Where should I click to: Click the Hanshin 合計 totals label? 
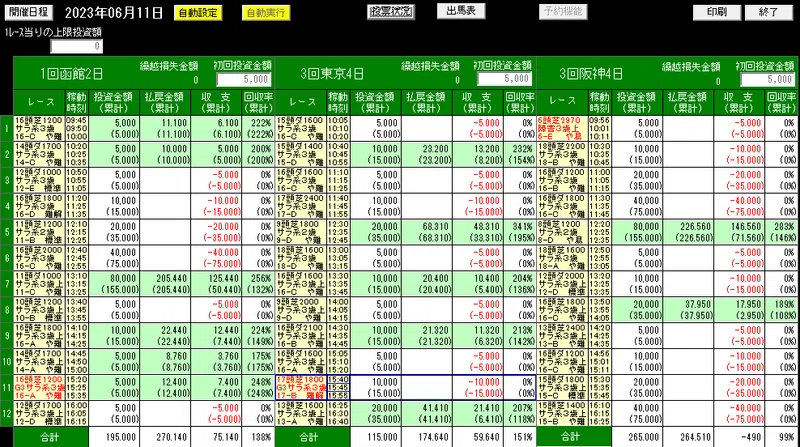tap(574, 437)
